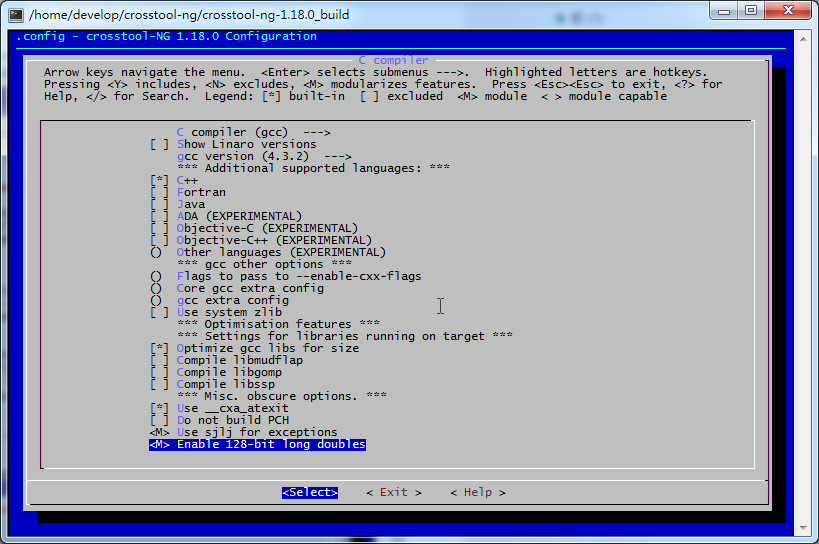Click 'Settings for libraries running on target' line
This screenshot has width=819, height=544.
pos(345,337)
